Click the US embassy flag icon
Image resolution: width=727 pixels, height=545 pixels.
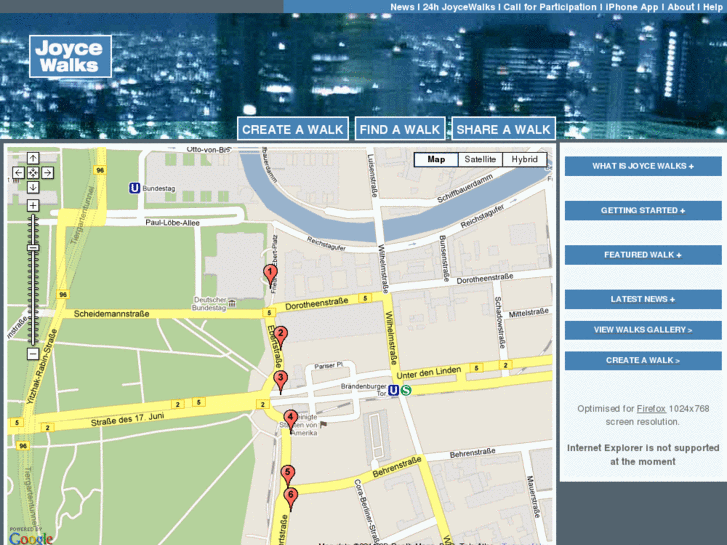tap(323, 424)
